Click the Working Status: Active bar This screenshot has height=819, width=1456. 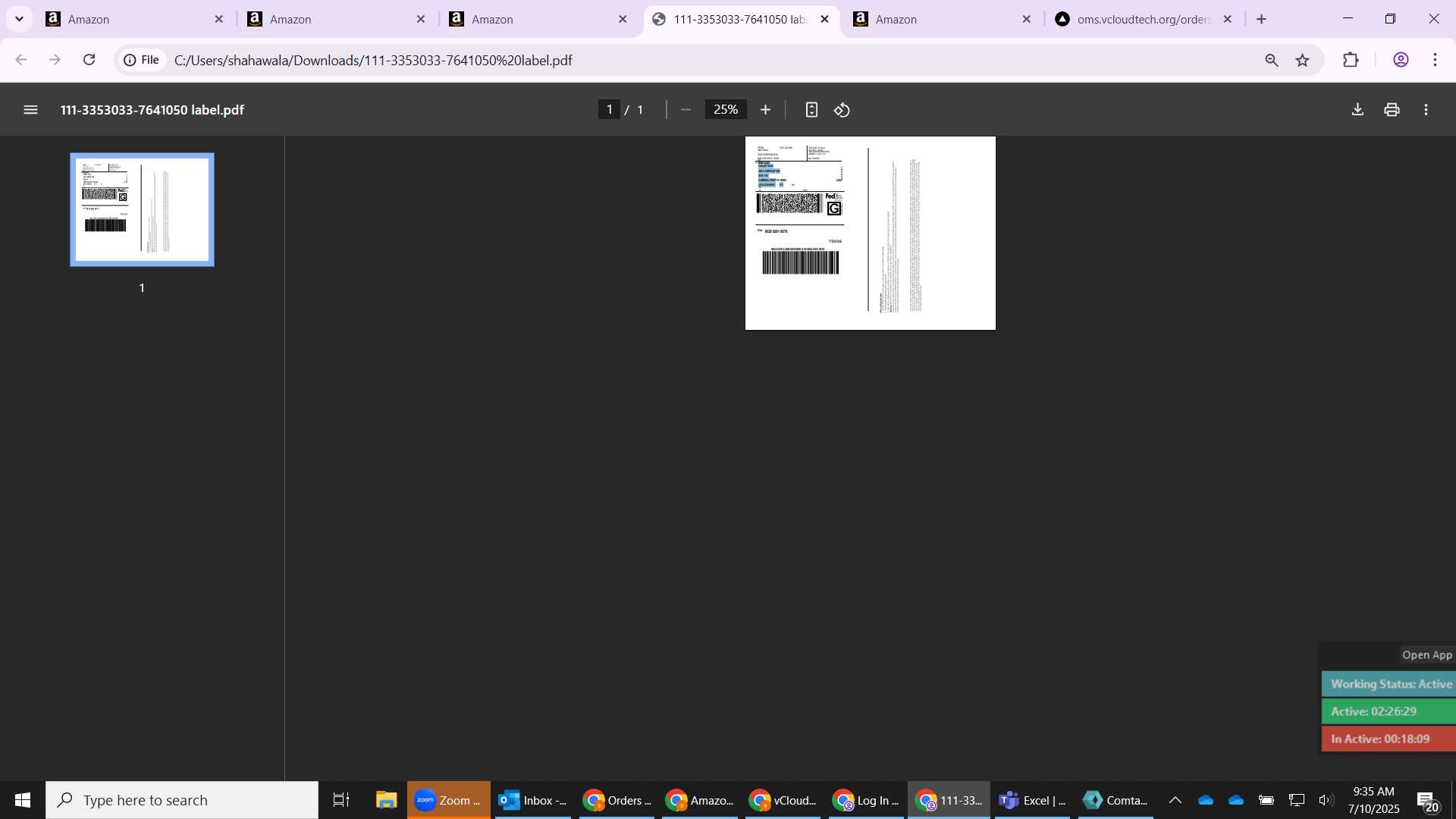coord(1389,684)
